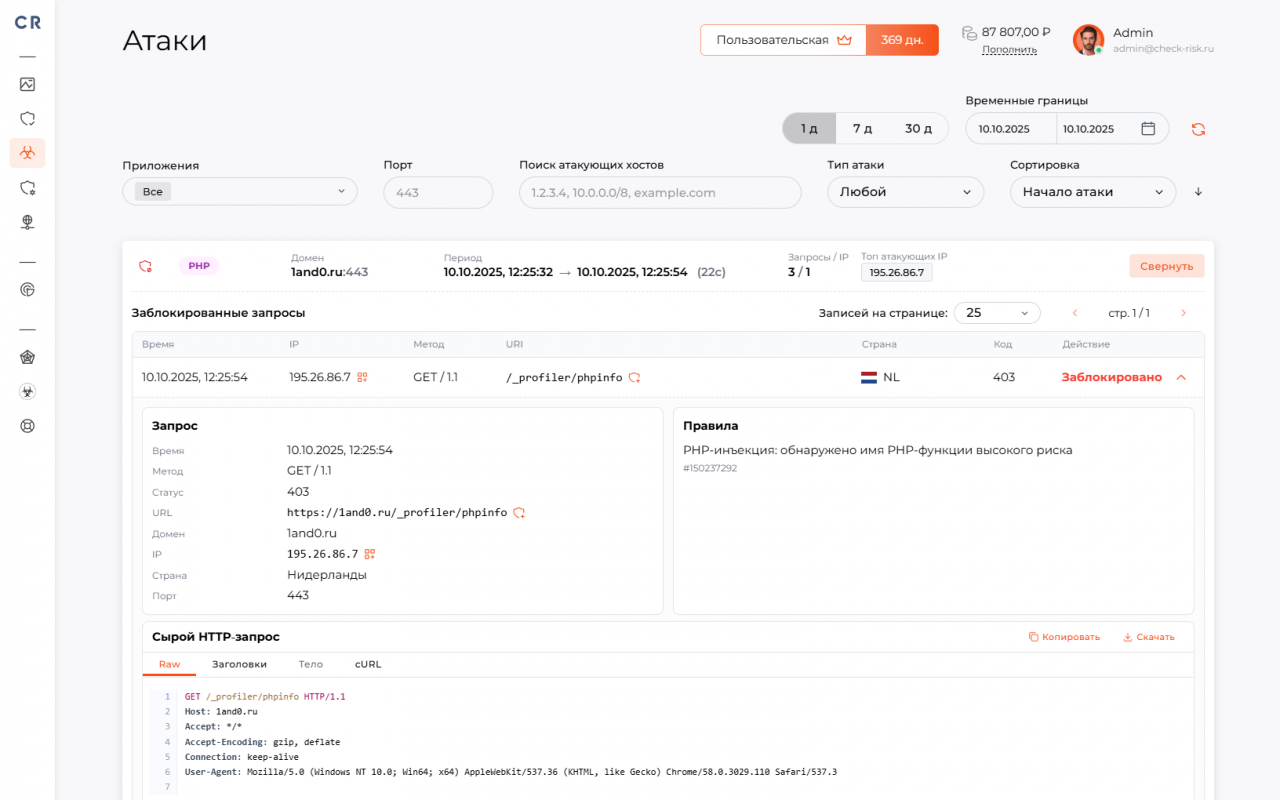Select the active biohazard Attacks sidebar icon
The height and width of the screenshot is (800, 1280).
click(27, 153)
